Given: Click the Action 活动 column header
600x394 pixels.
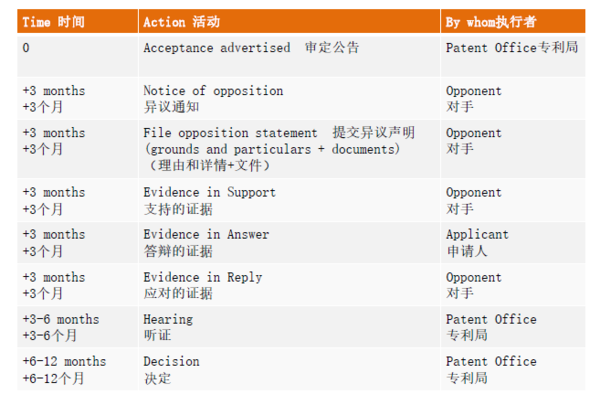Looking at the screenshot, I should [x=289, y=21].
